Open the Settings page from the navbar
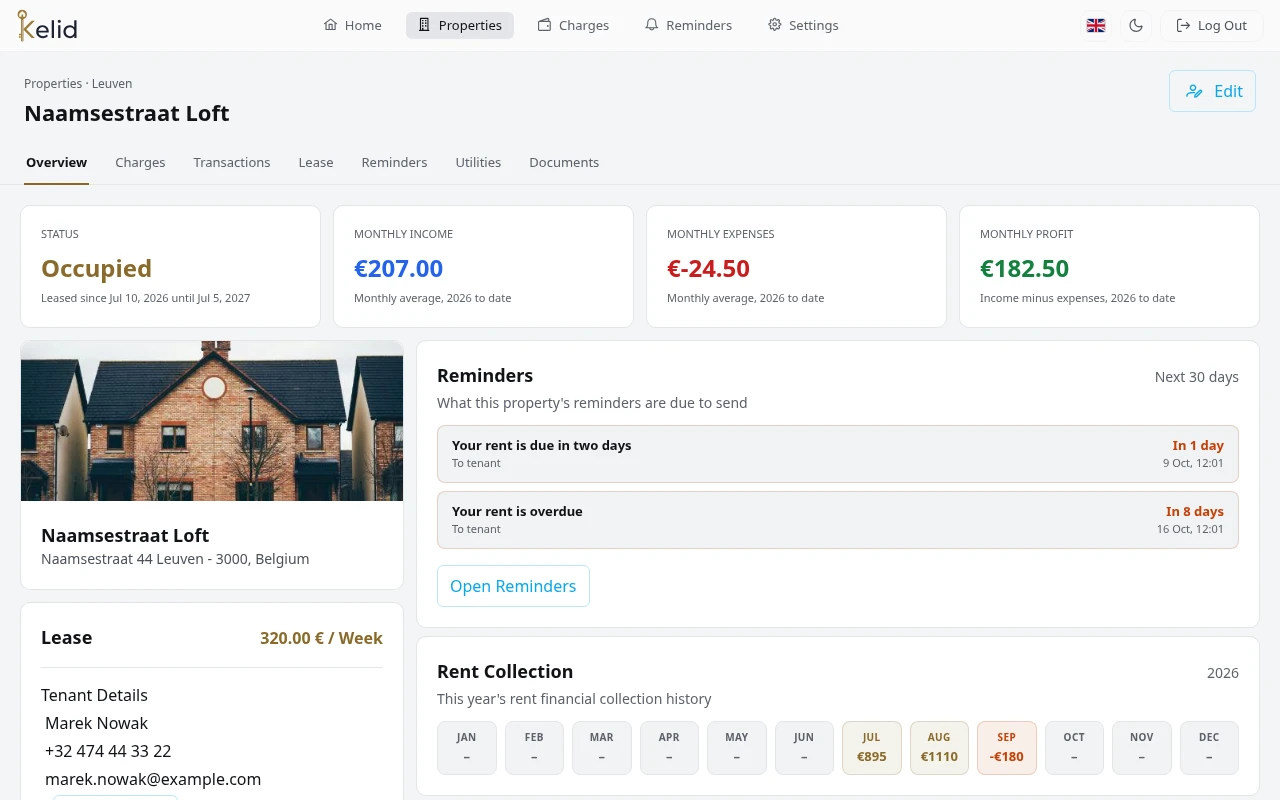This screenshot has width=1280, height=800. pos(803,25)
